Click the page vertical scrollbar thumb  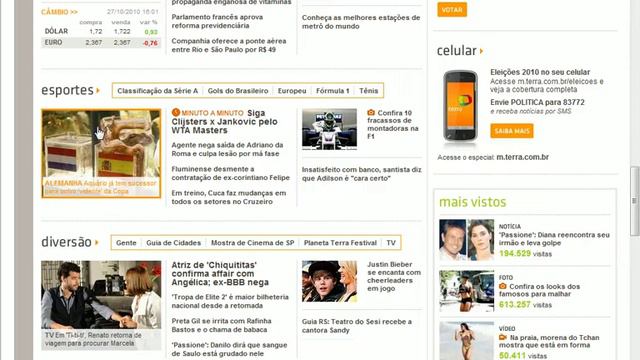pyautogui.click(x=635, y=201)
